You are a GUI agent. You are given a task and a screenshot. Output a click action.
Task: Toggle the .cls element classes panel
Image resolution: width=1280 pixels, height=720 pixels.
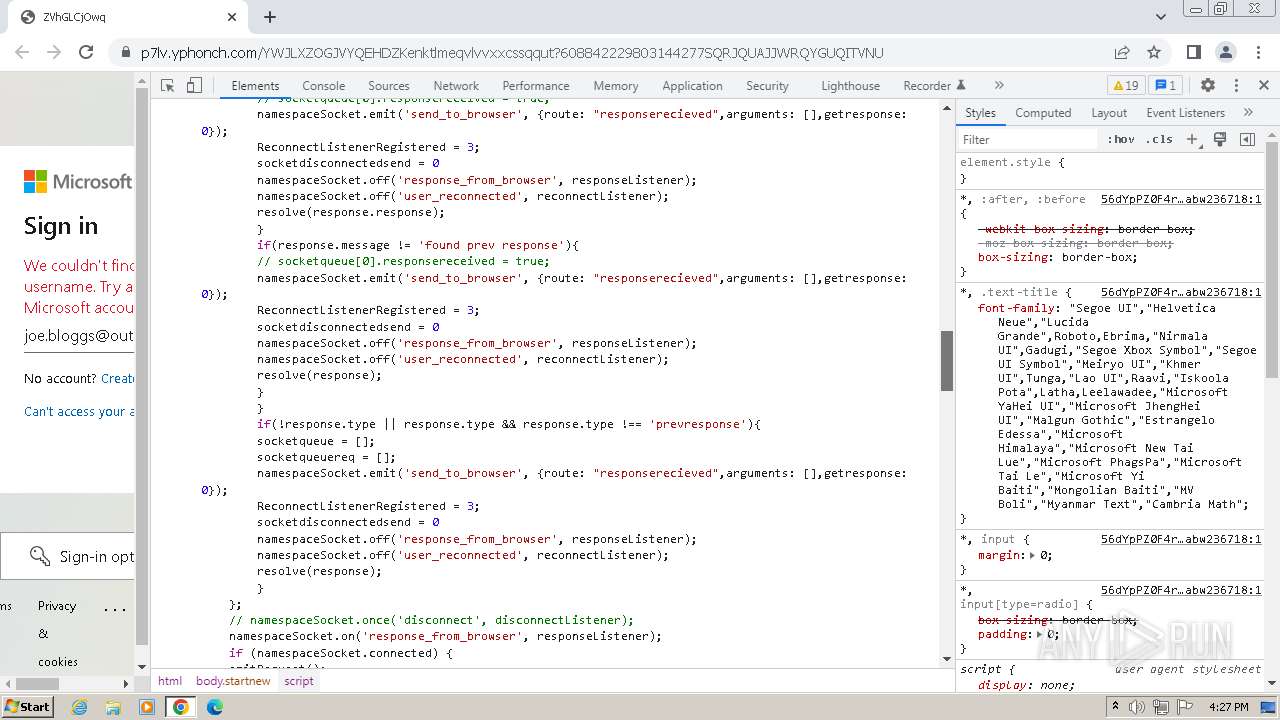(x=1160, y=140)
